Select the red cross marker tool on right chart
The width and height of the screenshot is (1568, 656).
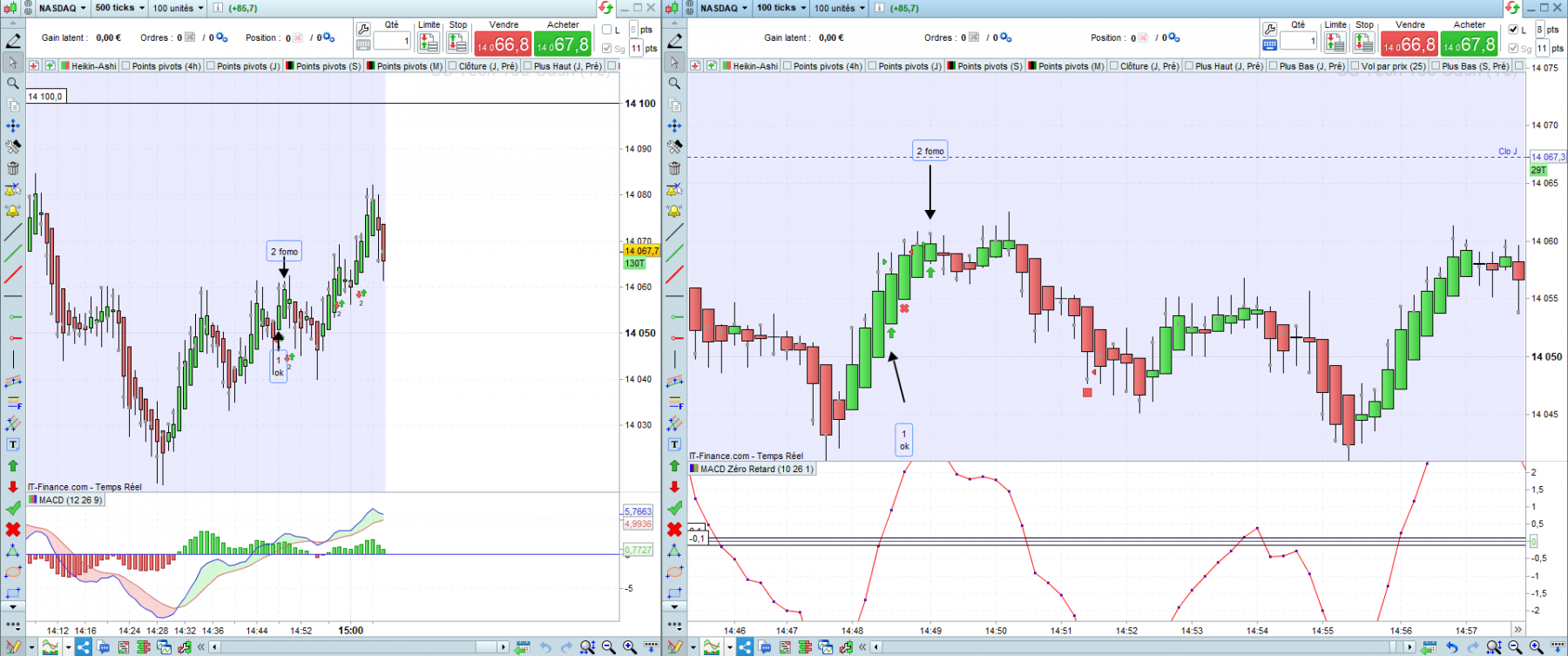pos(674,529)
